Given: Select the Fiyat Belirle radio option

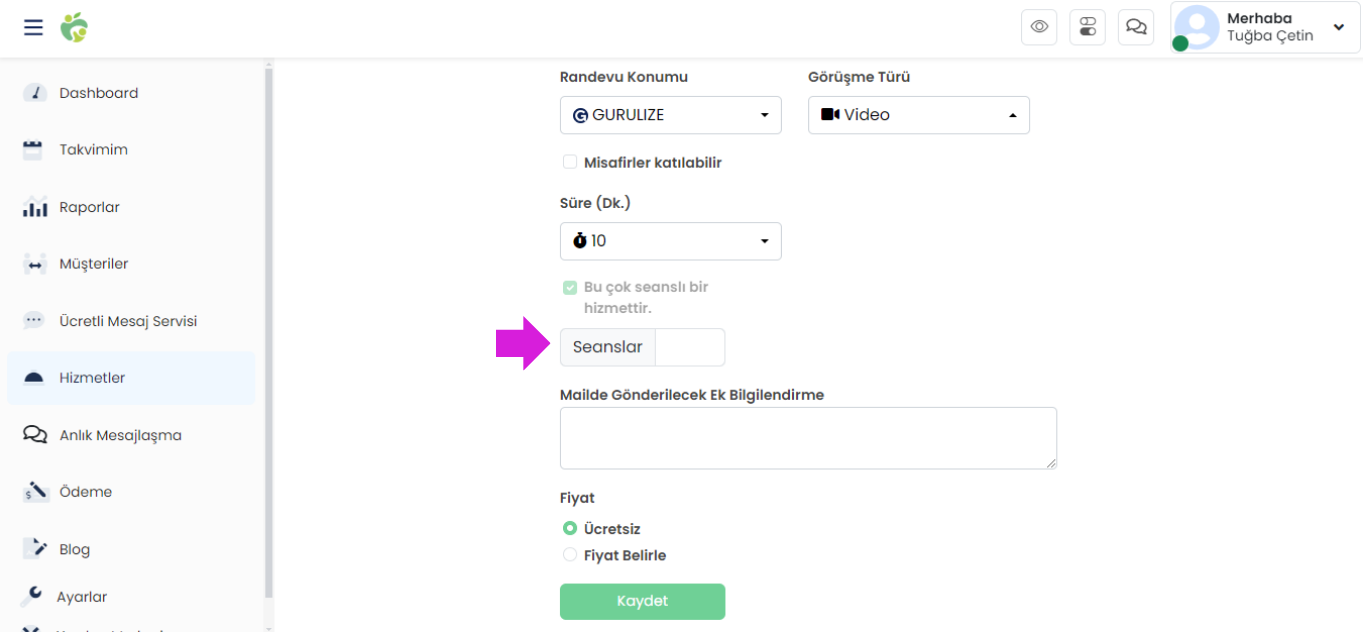Looking at the screenshot, I should (570, 555).
